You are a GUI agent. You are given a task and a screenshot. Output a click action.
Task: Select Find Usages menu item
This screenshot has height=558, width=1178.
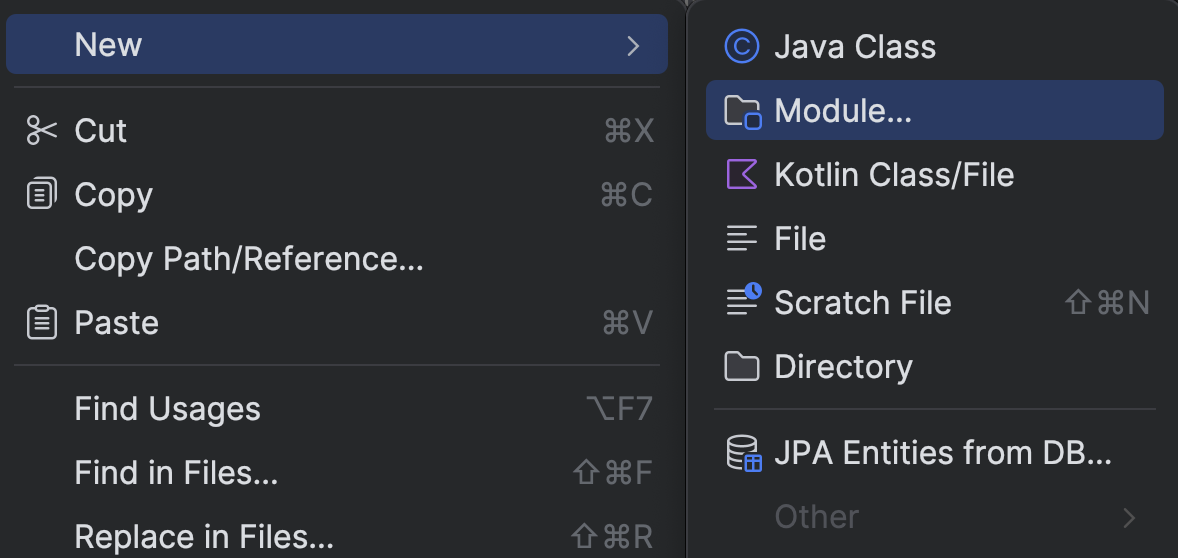pyautogui.click(x=167, y=409)
